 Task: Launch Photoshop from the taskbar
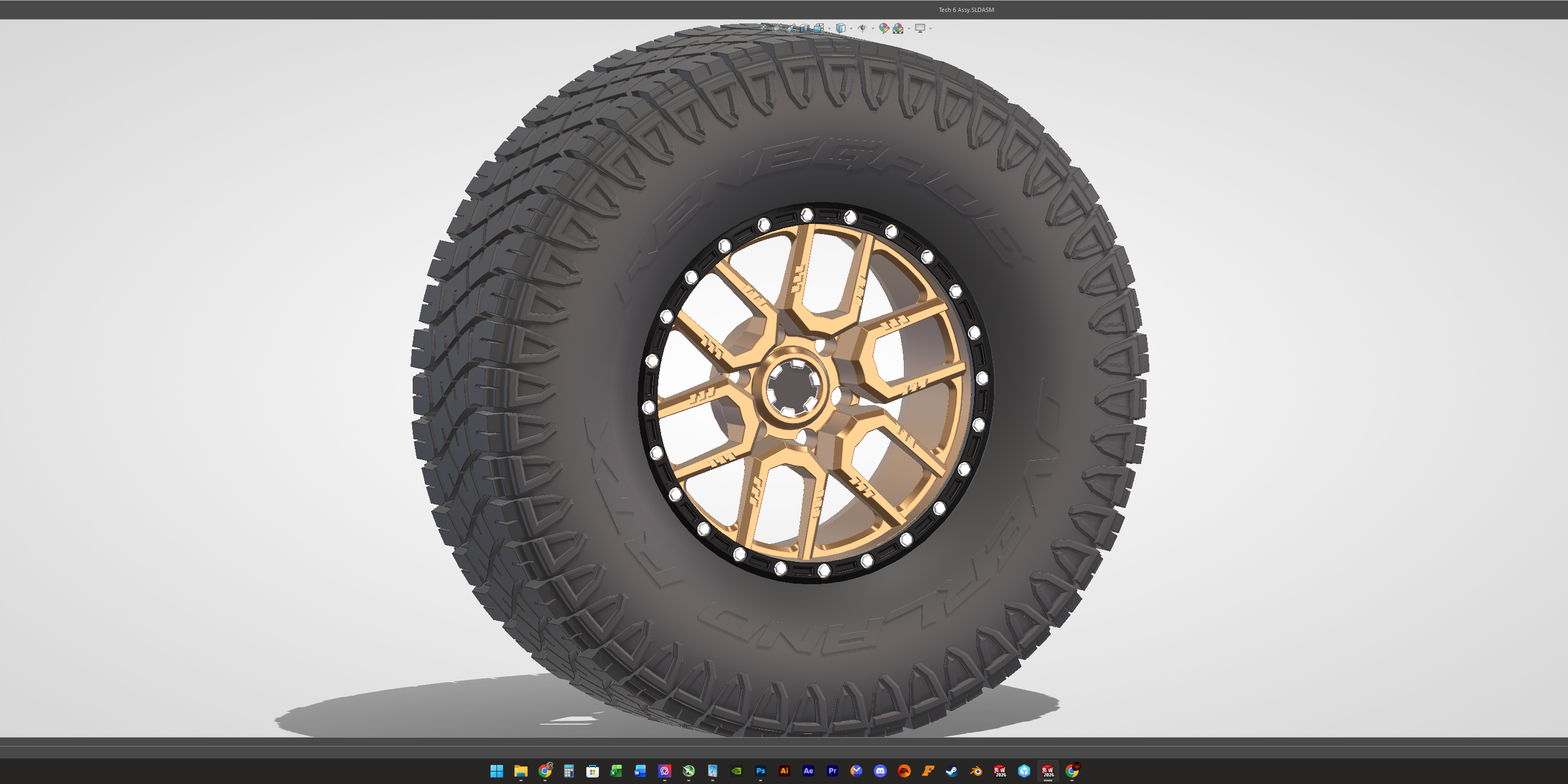pos(761,771)
